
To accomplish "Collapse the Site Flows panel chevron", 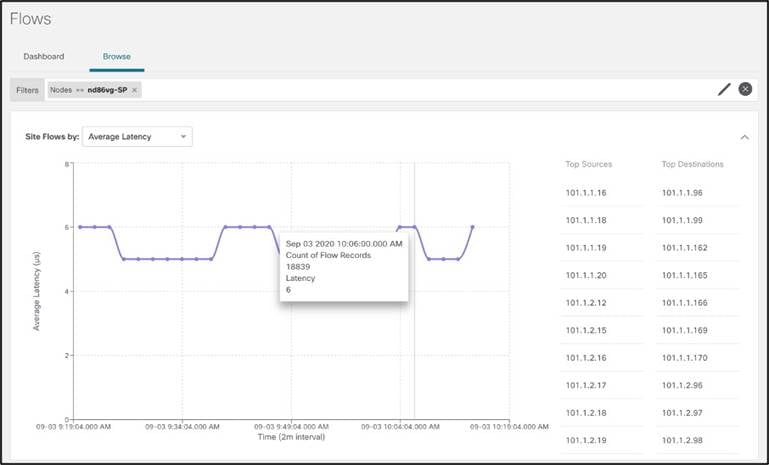I will pyautogui.click(x=744, y=137).
